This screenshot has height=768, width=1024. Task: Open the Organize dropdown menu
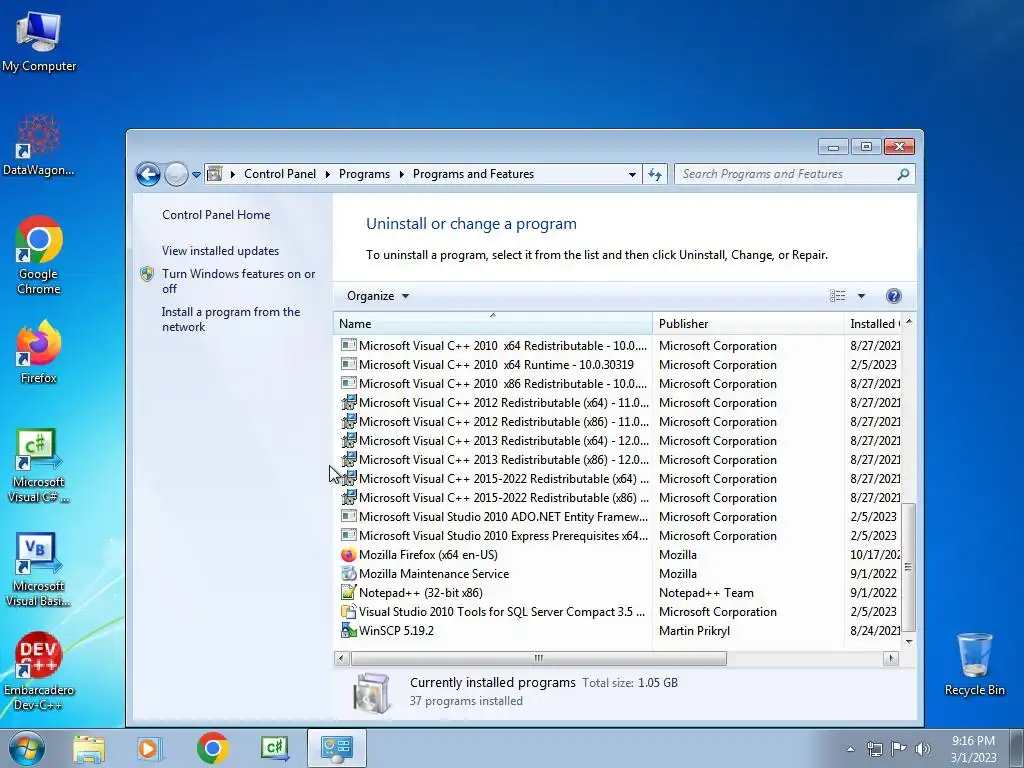coord(377,296)
